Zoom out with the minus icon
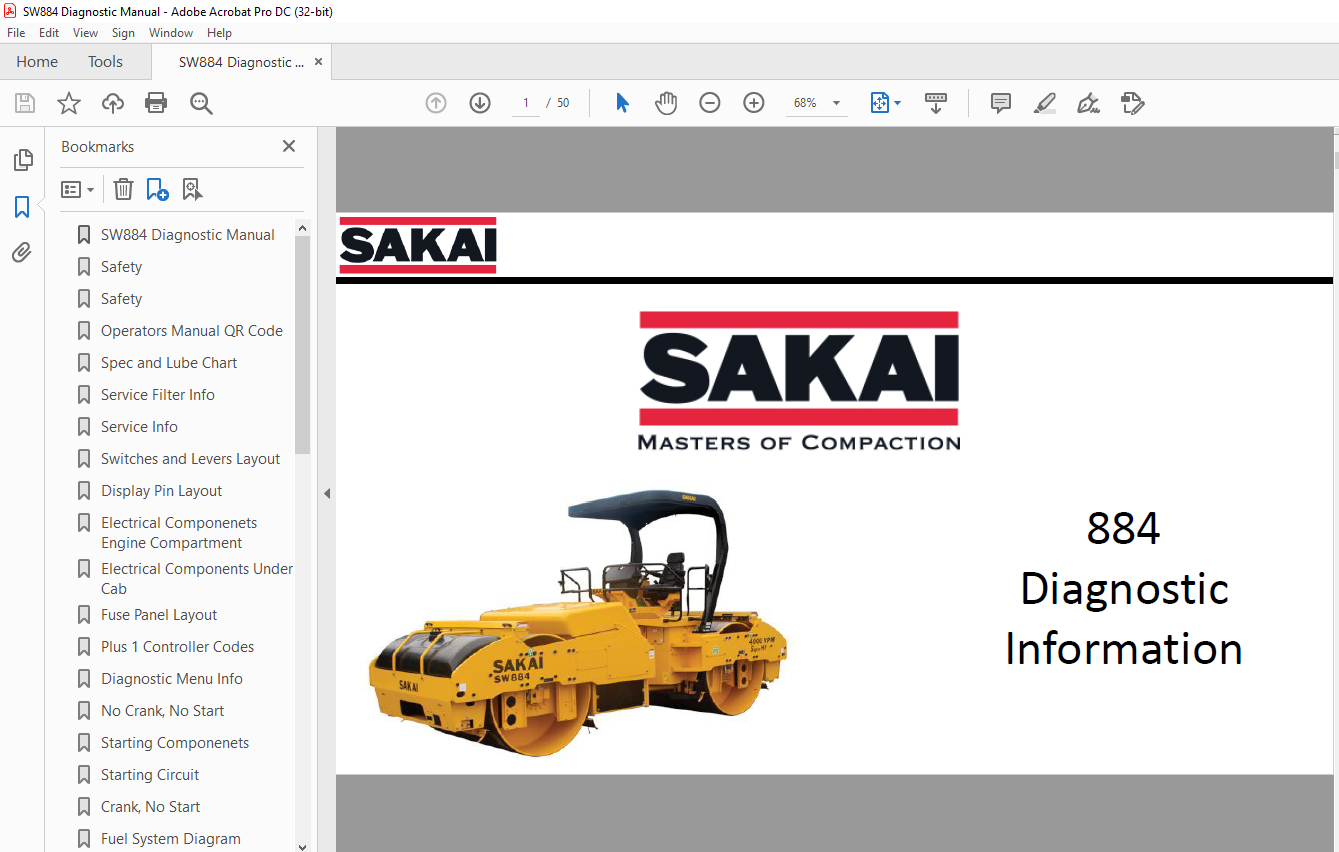The image size is (1339, 852). [710, 103]
